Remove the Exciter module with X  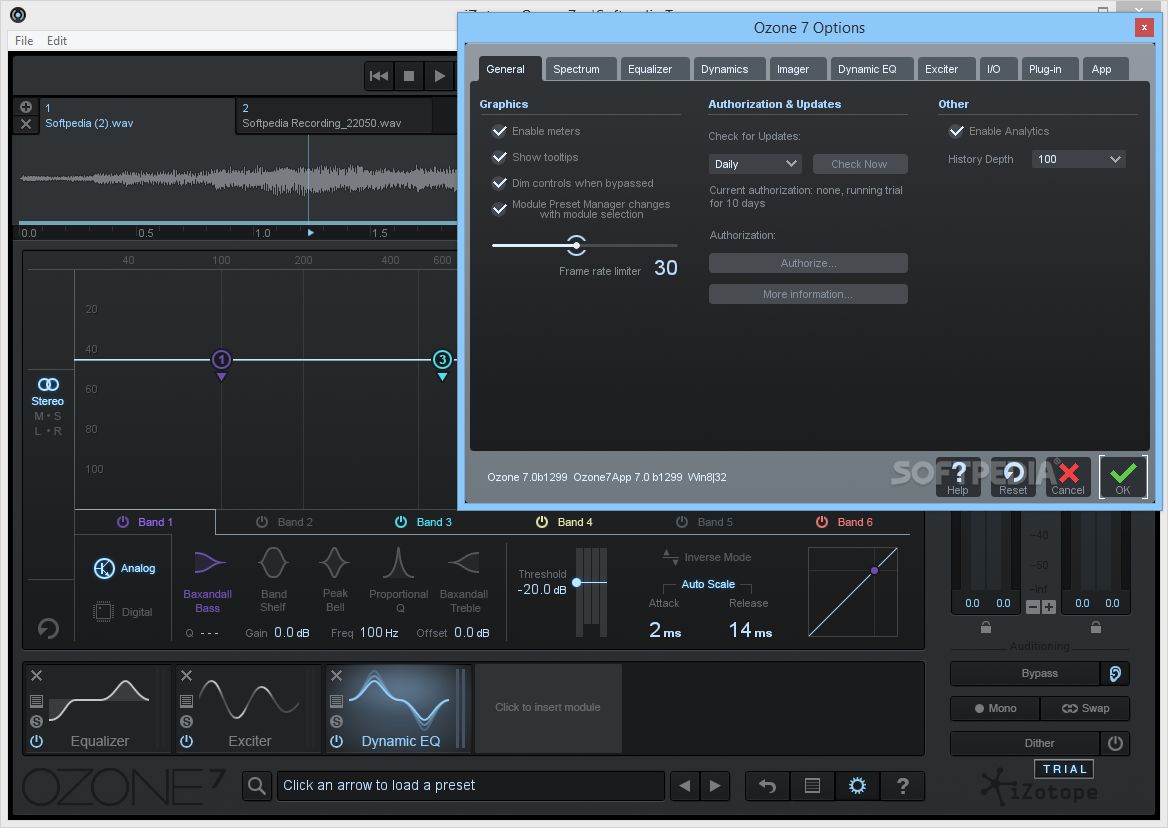pyautogui.click(x=186, y=675)
